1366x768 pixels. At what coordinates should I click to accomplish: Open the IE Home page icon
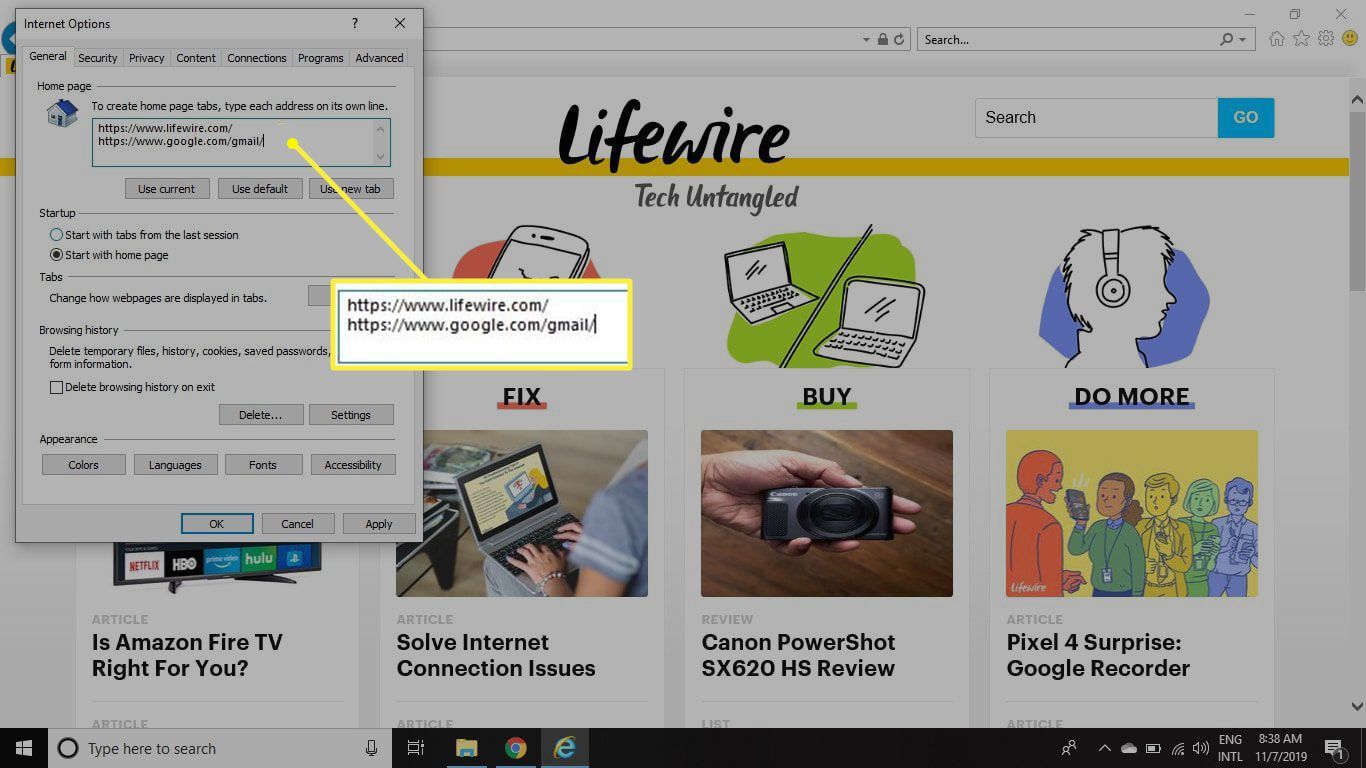(x=1277, y=39)
